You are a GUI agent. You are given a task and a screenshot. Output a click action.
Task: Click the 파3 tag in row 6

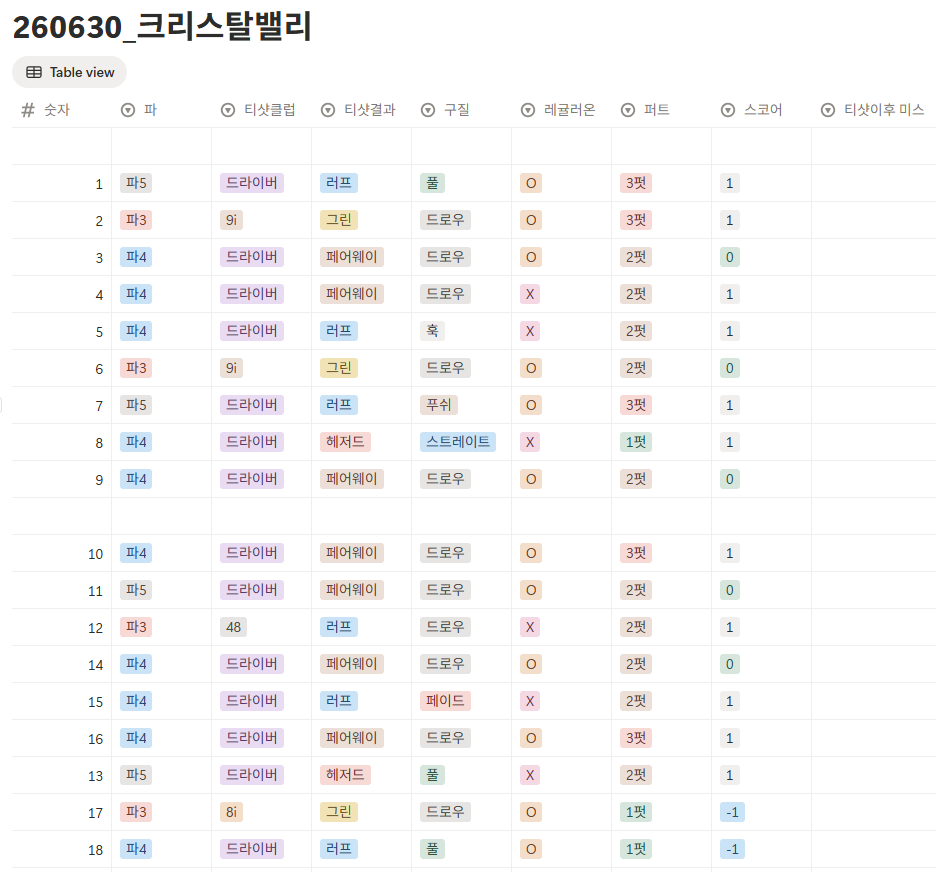(136, 368)
